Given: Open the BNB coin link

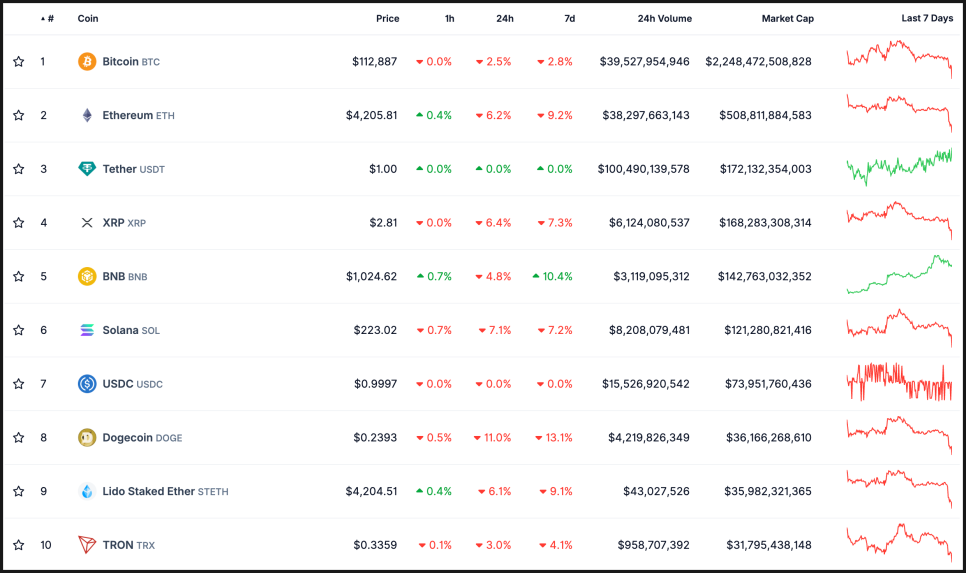Looking at the screenshot, I should point(124,276).
